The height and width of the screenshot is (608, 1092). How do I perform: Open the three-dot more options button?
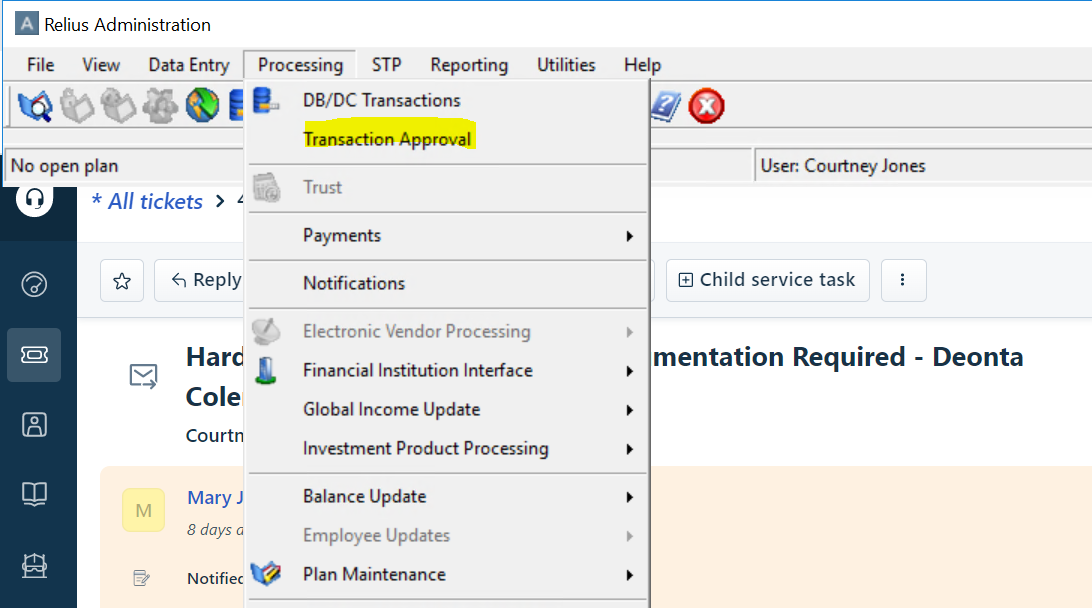(x=903, y=280)
